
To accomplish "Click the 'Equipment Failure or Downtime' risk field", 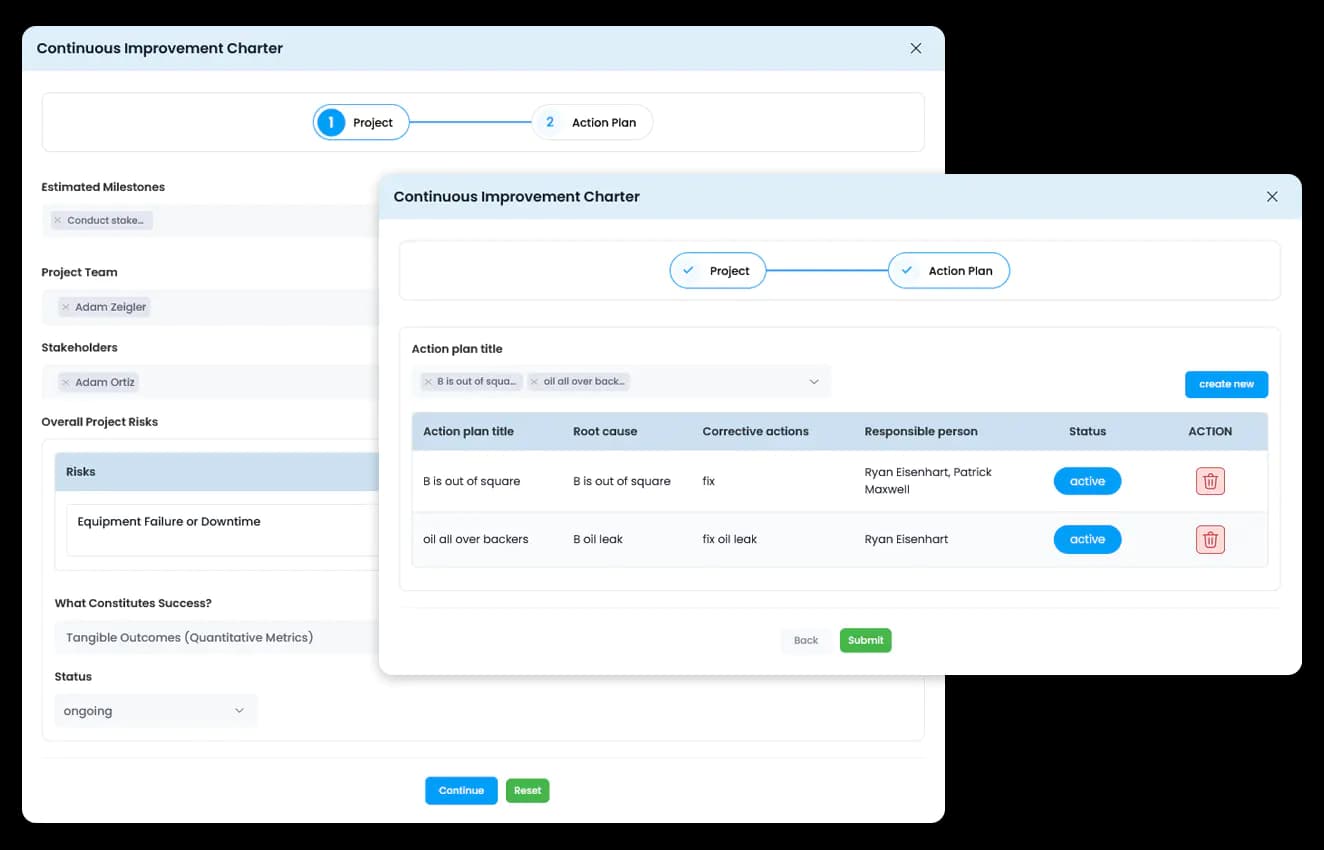I will tap(220, 529).
